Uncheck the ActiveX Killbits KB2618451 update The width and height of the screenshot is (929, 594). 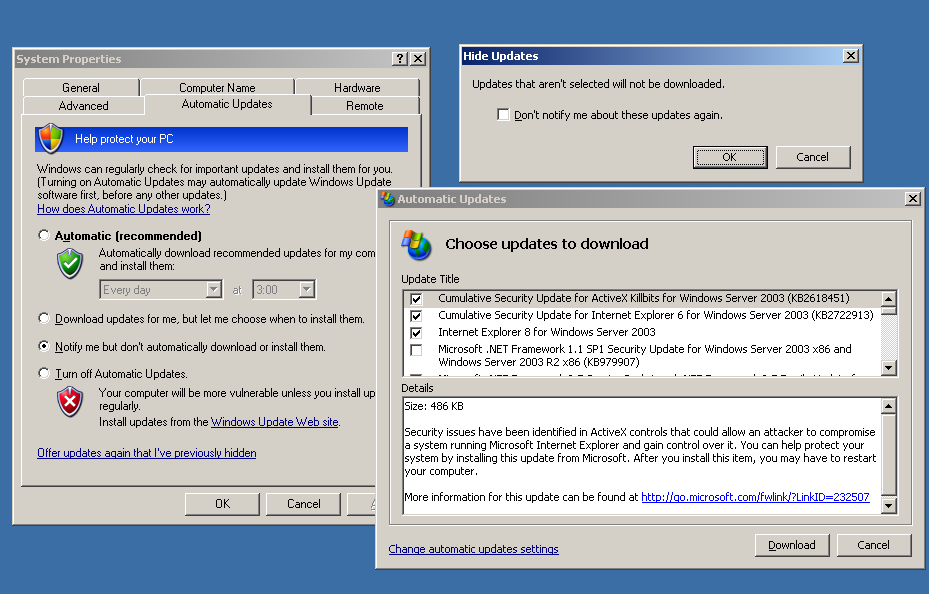coord(417,298)
